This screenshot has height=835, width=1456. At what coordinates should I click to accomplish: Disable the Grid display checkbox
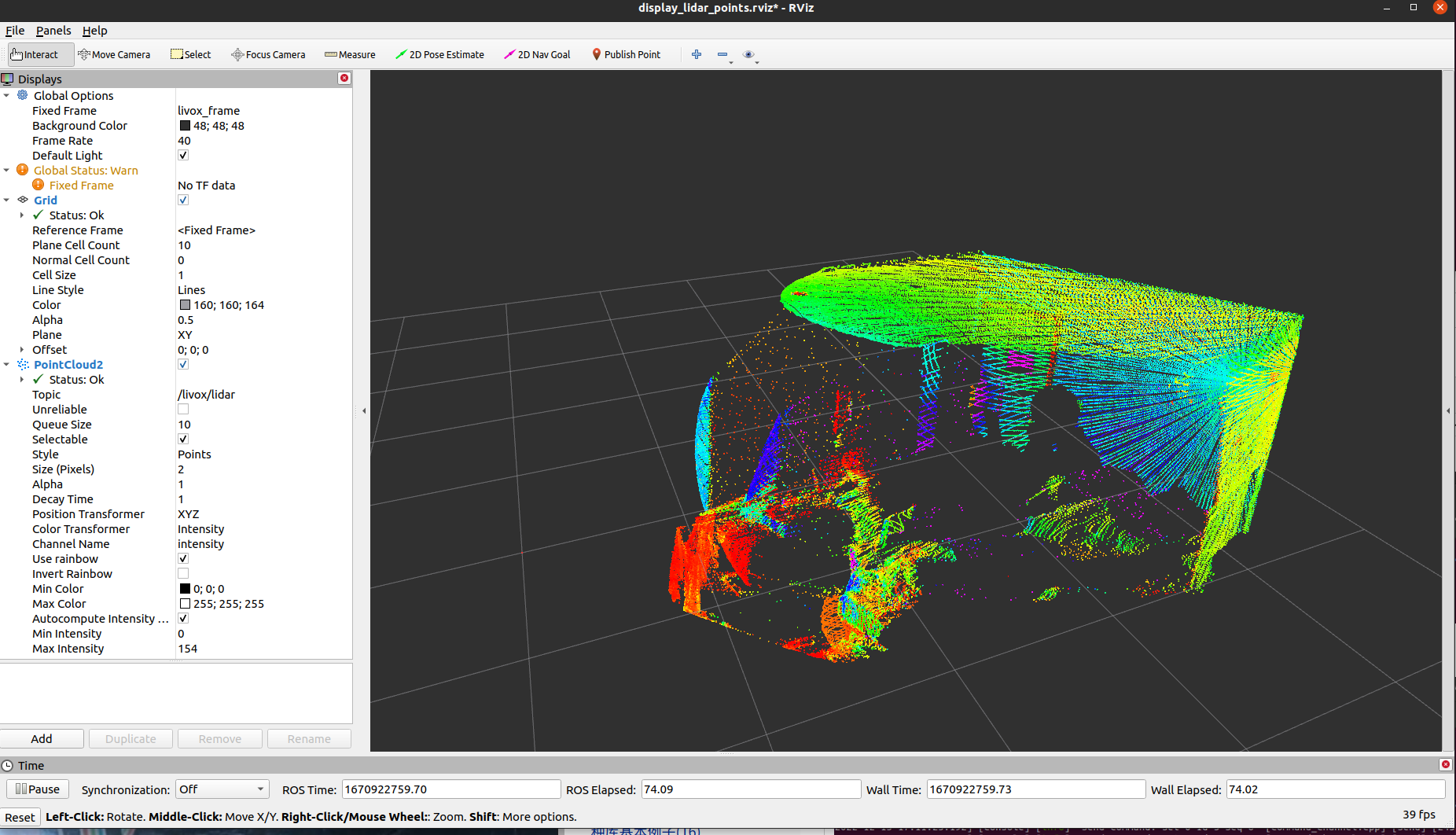click(x=183, y=200)
